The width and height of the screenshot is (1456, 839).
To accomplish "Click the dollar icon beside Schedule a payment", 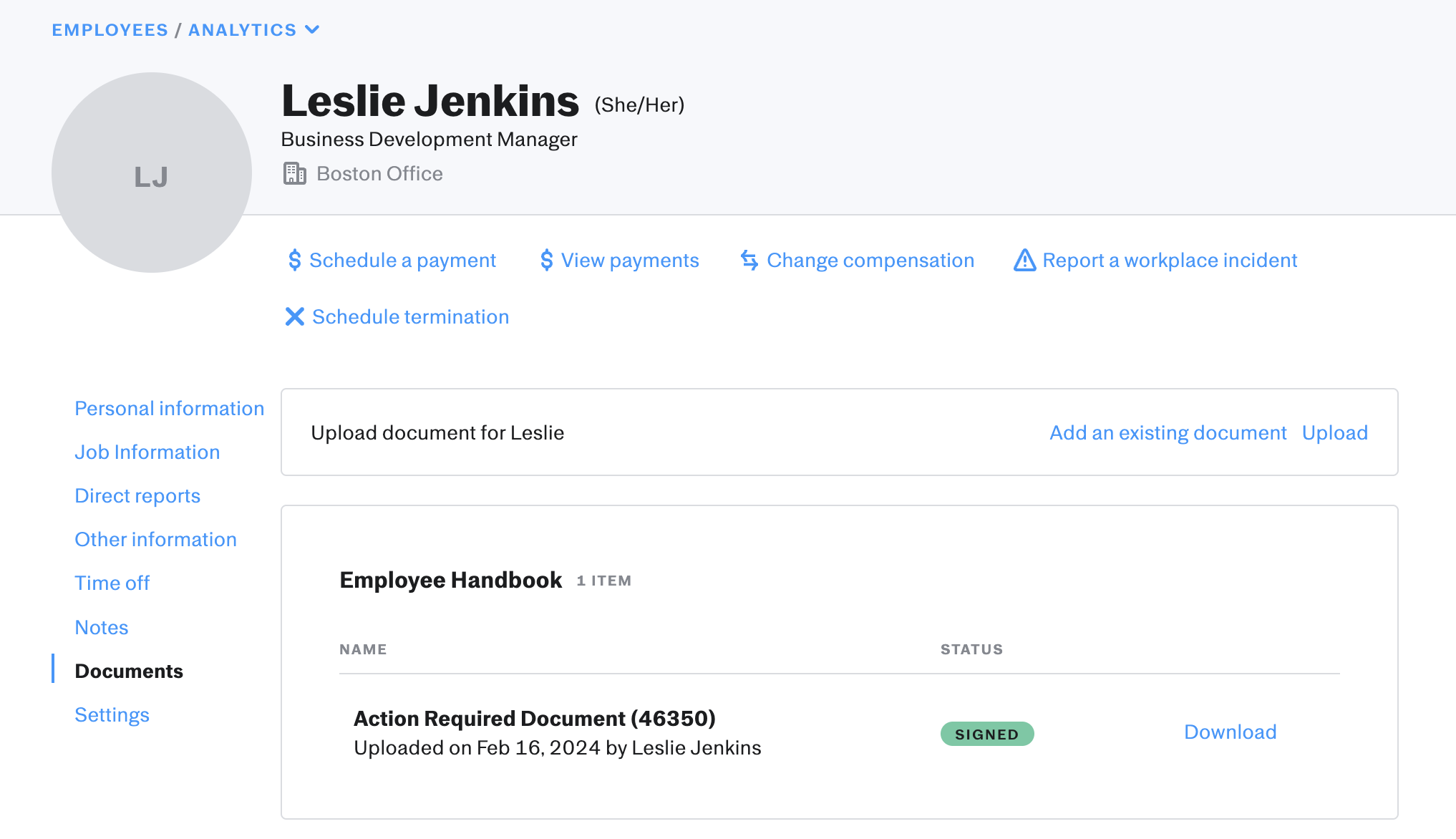I will [294, 260].
